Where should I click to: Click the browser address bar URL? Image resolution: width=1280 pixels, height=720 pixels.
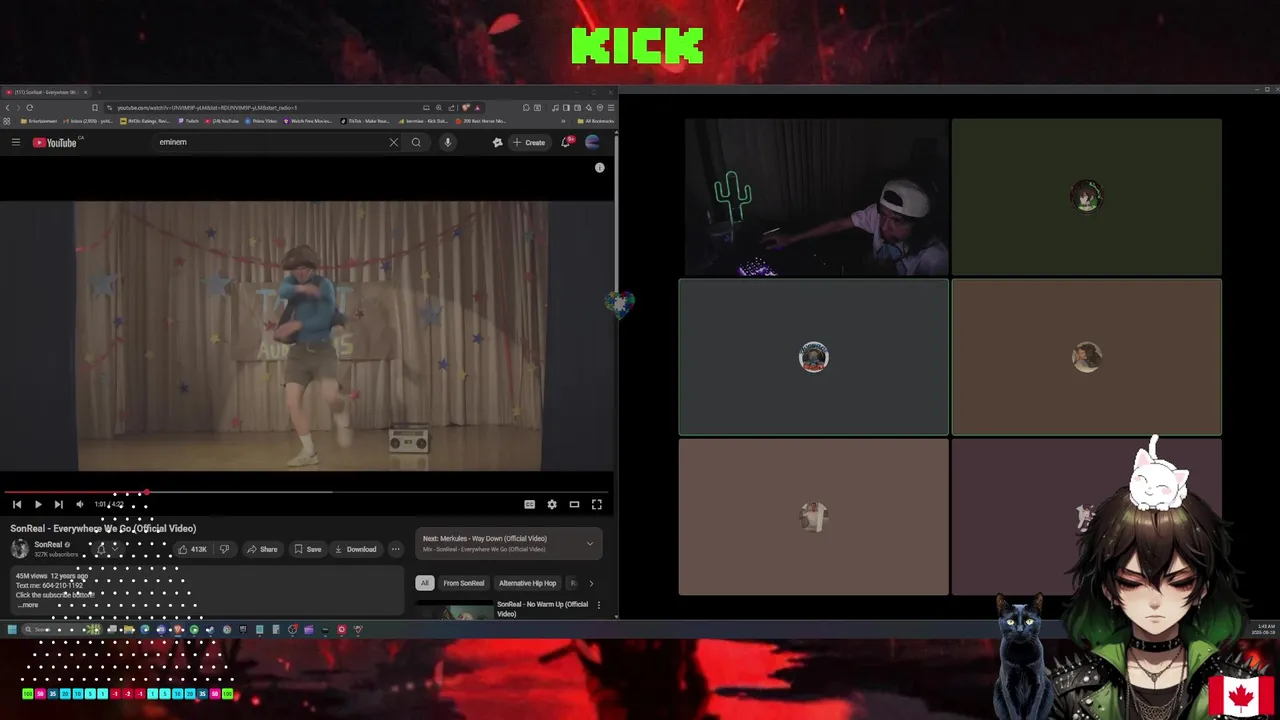pos(207,107)
